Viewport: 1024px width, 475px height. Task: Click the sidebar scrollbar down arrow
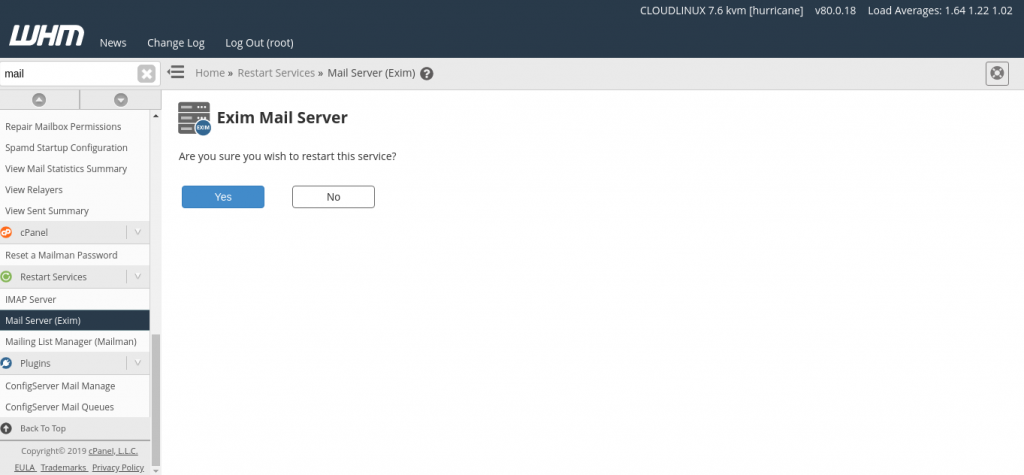(155, 469)
